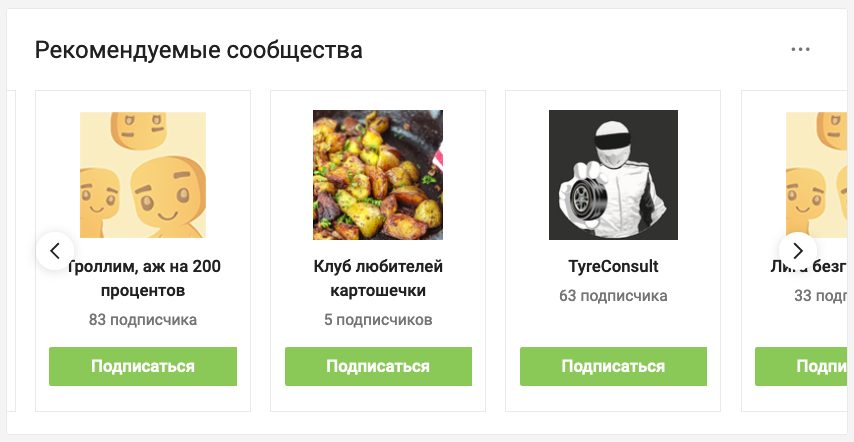
Task: Open community "Троллим, аж на 200 процентов"
Action: (143, 278)
